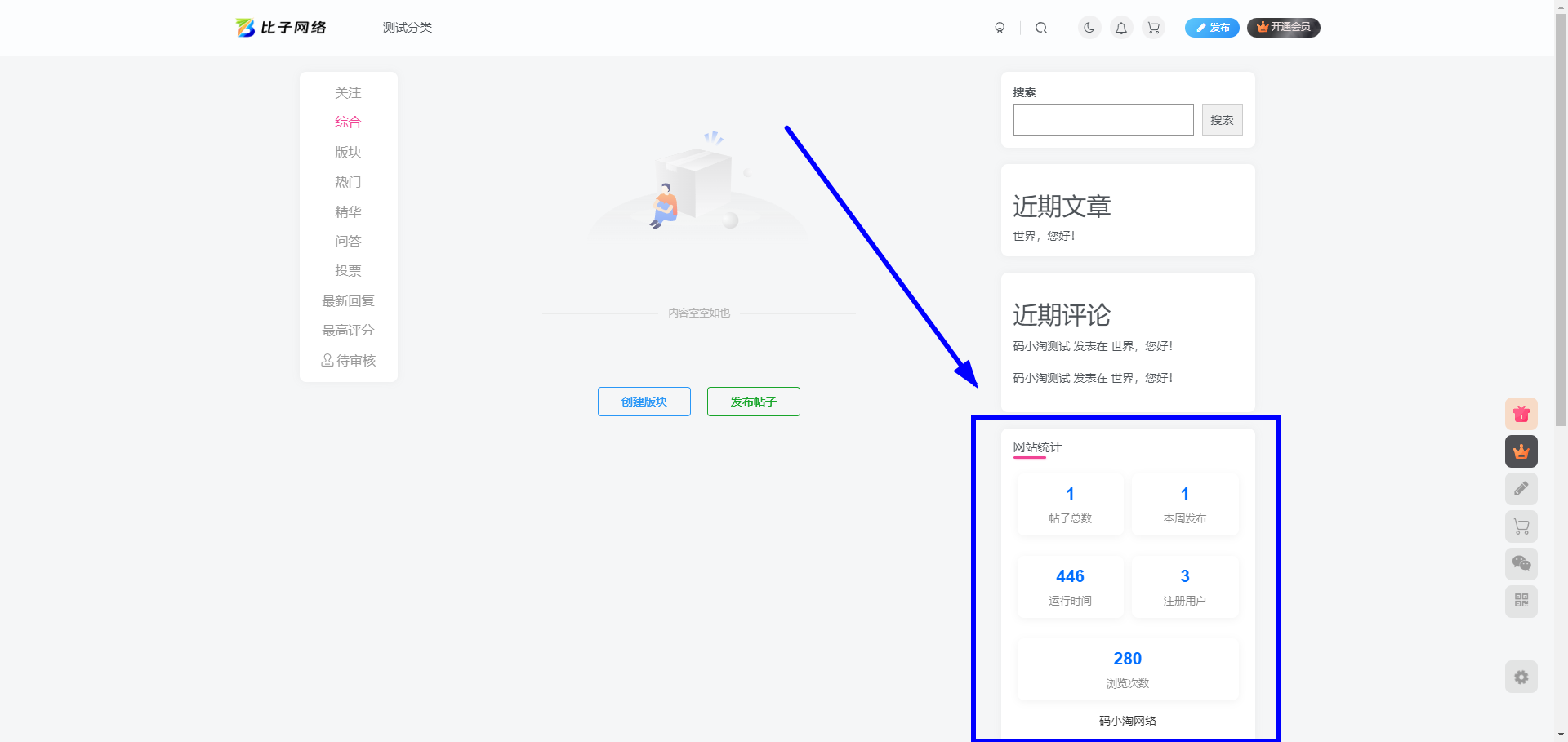Open notifications via the bell icon
The height and width of the screenshot is (742, 1568).
(1120, 27)
